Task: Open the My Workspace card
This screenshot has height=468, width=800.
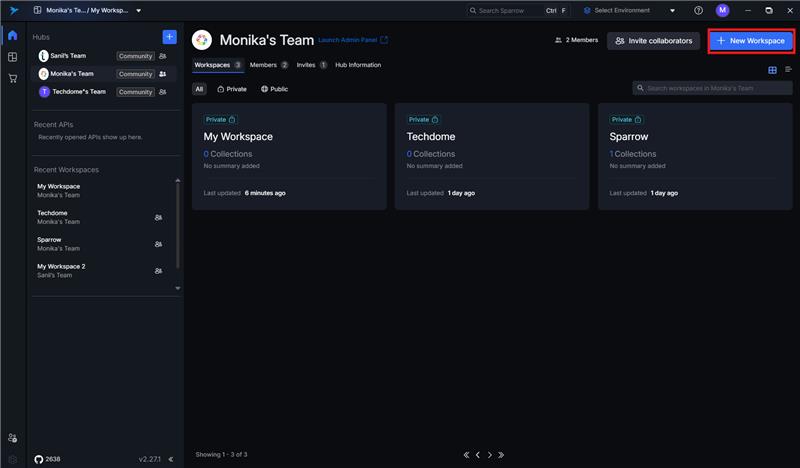Action: [x=289, y=157]
